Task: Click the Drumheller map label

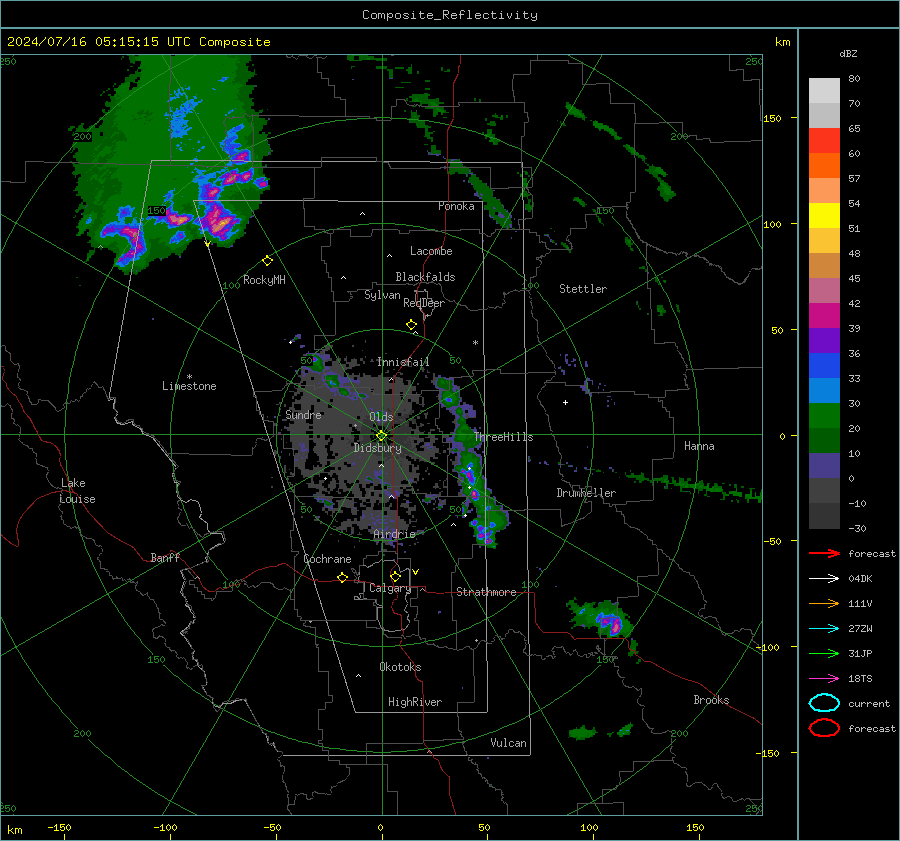Action: coord(586,493)
